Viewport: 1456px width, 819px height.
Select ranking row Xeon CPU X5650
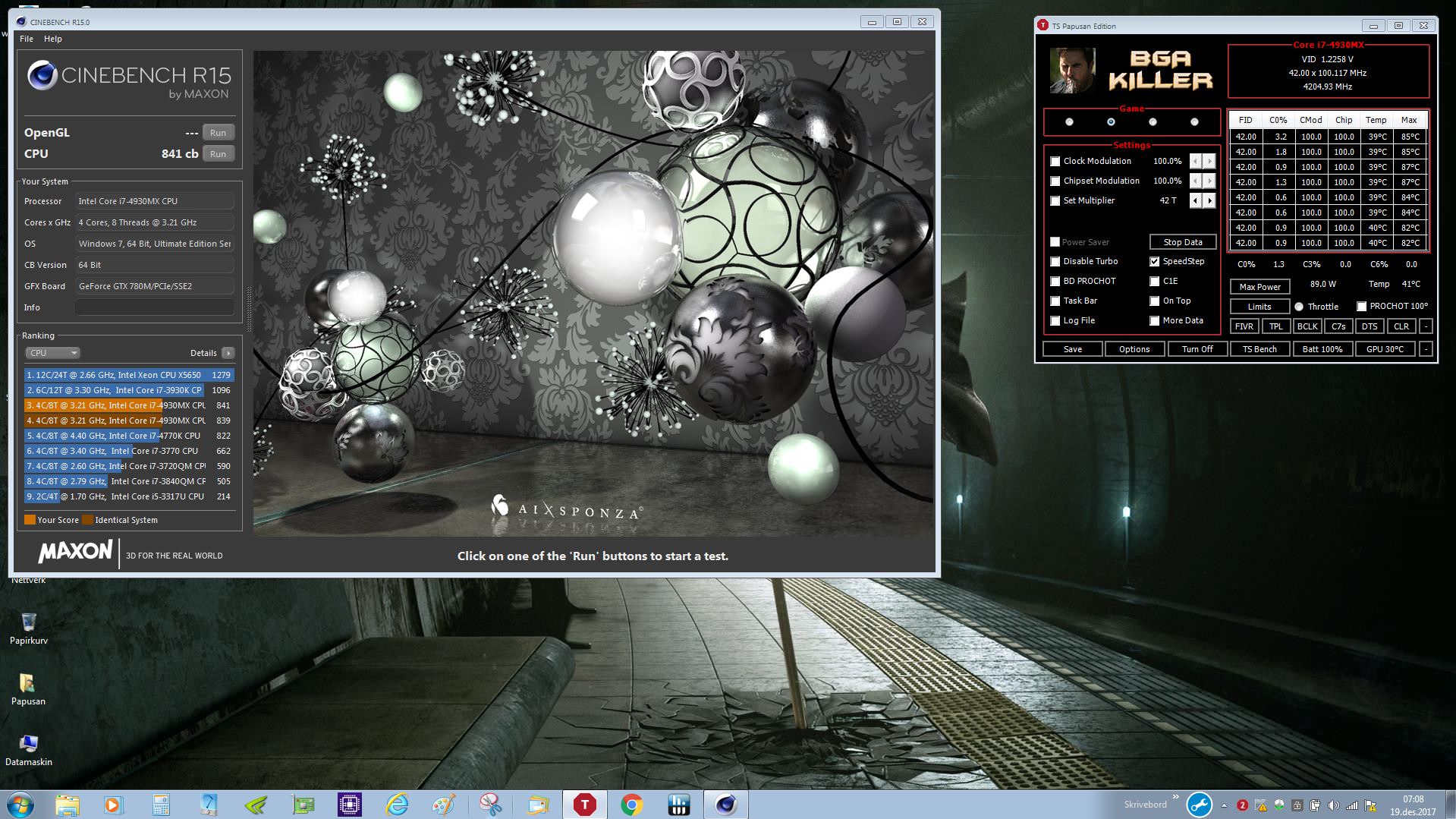128,375
